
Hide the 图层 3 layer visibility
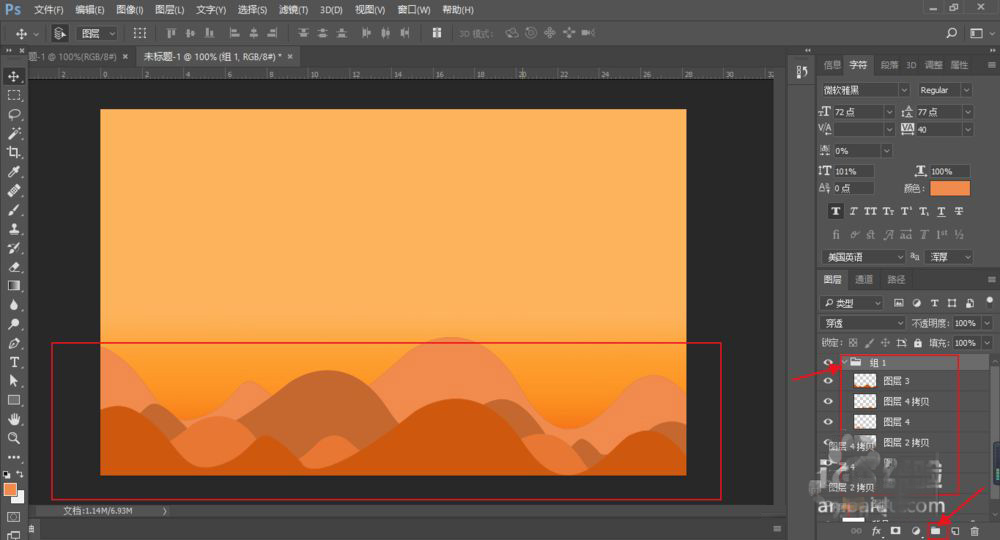[x=828, y=381]
